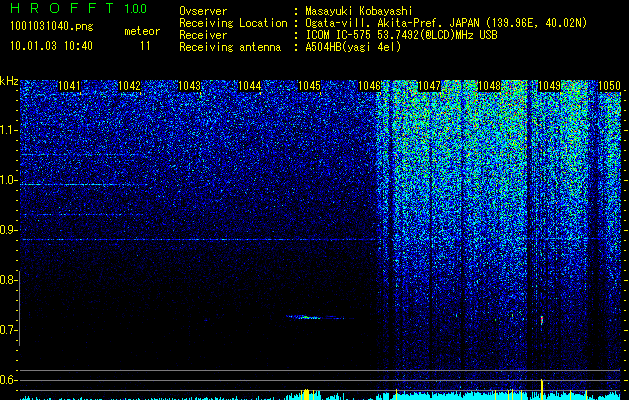
Task: Click the 'Receiving Location' field label
Action: tap(233, 23)
